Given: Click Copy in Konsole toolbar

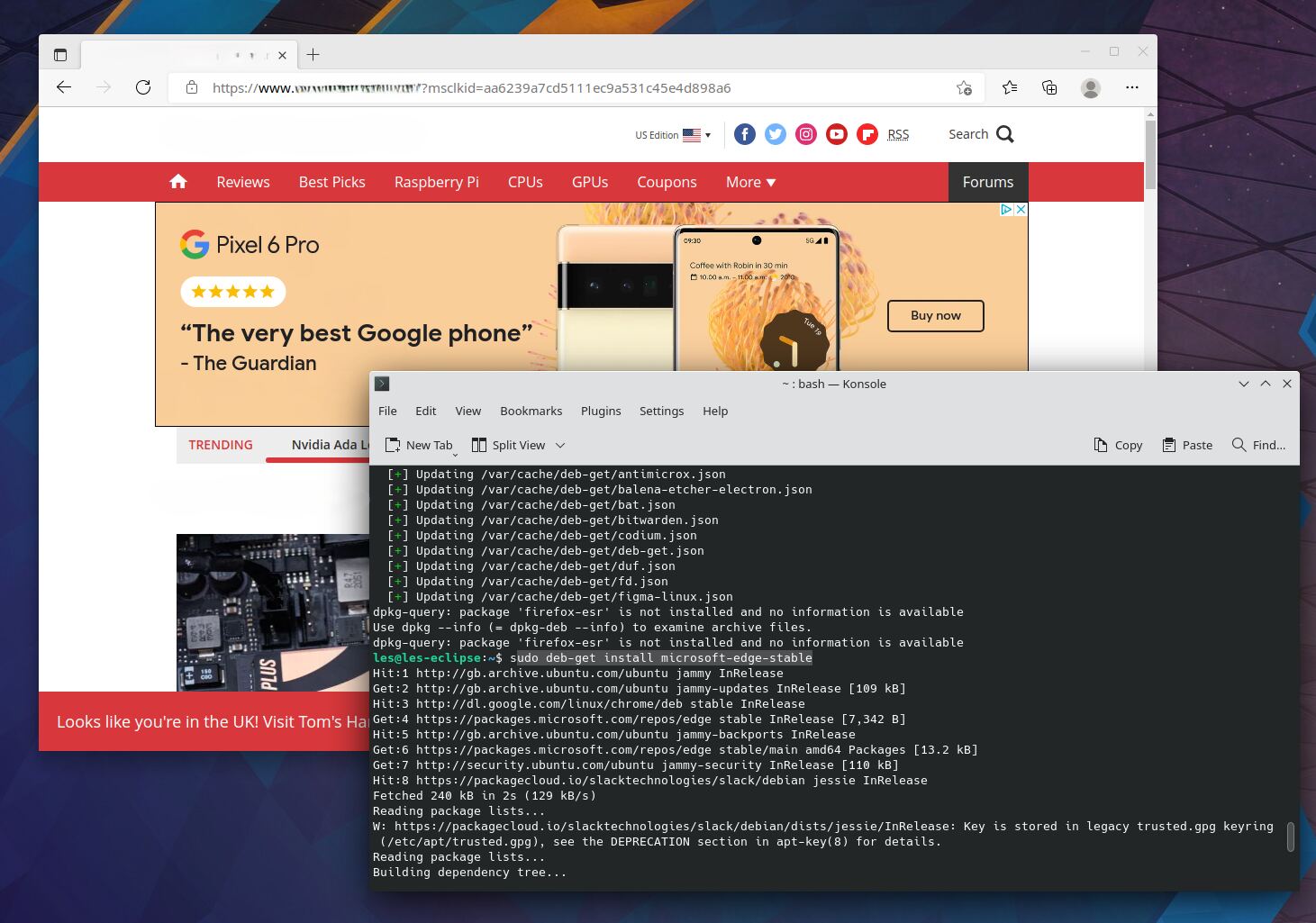Looking at the screenshot, I should click(1118, 445).
